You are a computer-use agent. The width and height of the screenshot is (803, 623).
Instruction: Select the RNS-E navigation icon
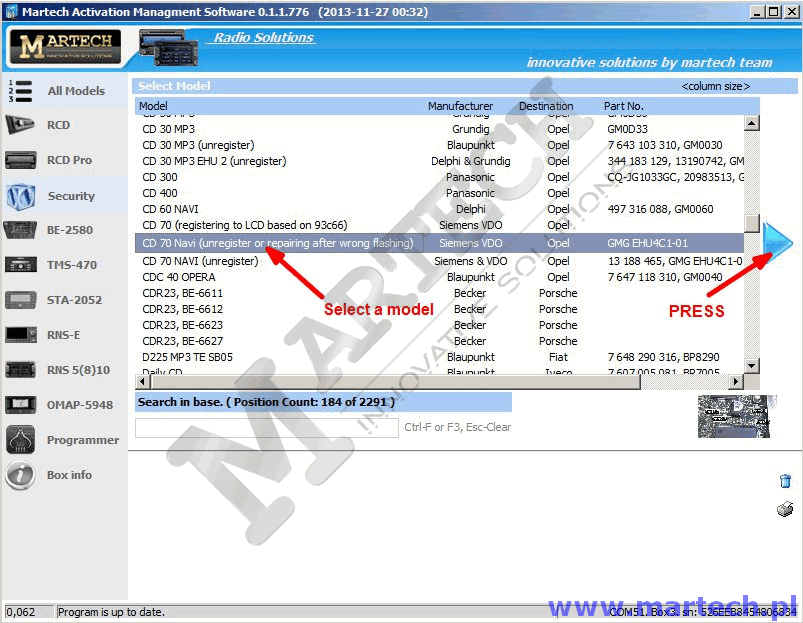click(x=20, y=335)
